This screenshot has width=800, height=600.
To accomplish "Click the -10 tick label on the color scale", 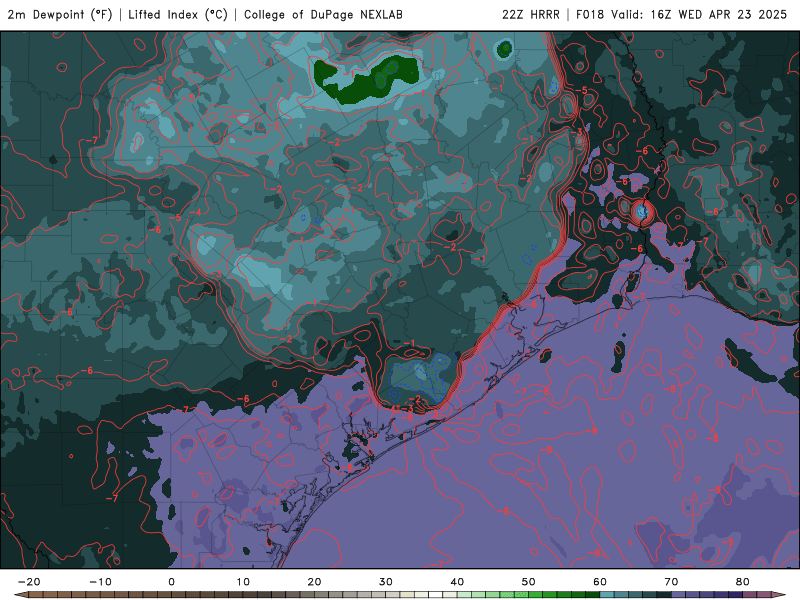I will pos(100,582).
